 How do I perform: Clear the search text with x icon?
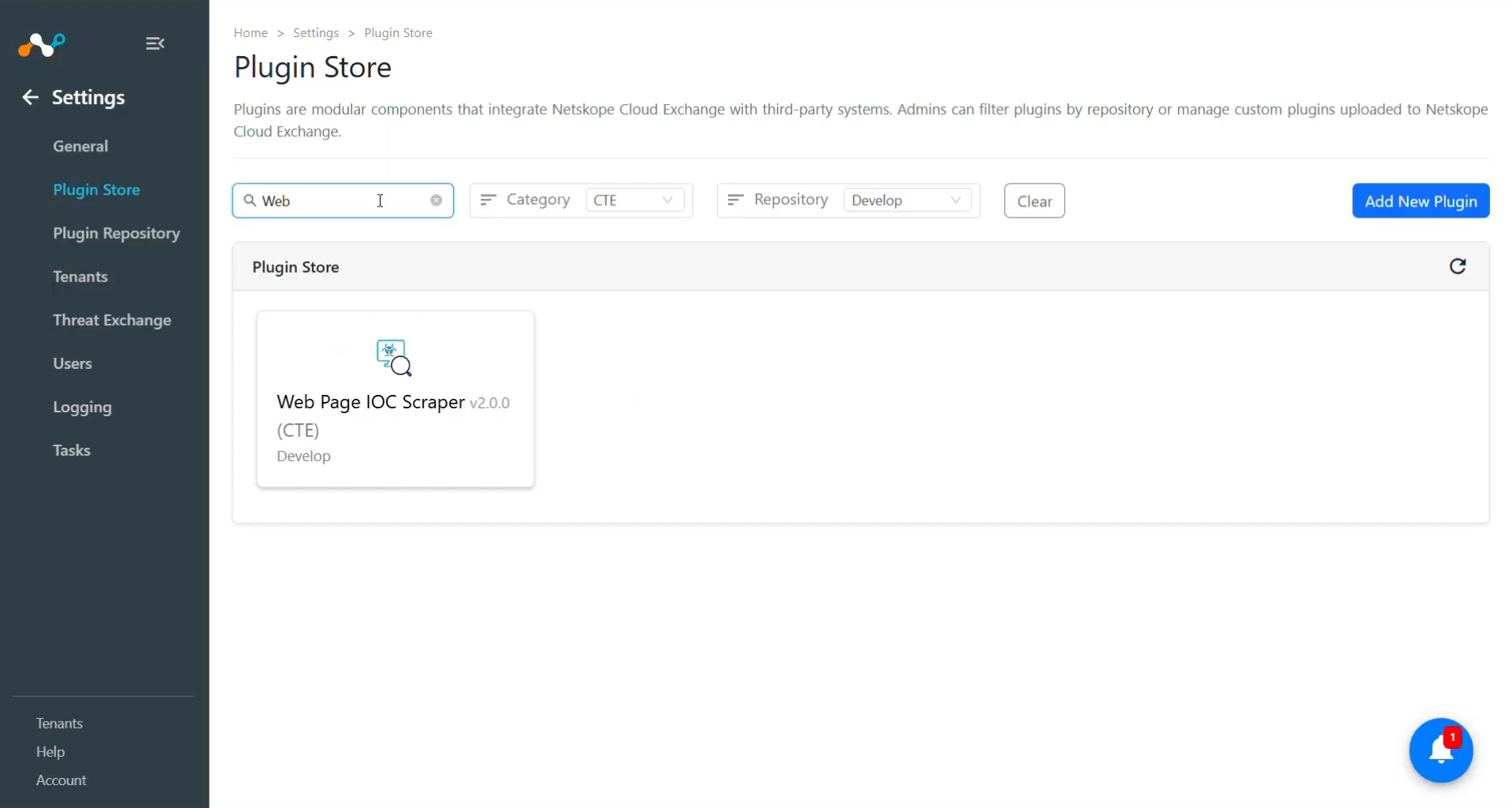pos(436,200)
